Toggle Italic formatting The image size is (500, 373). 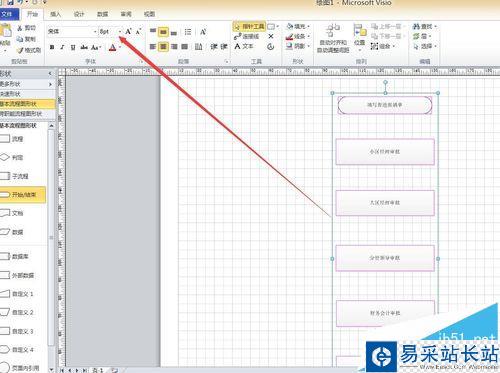[62, 47]
